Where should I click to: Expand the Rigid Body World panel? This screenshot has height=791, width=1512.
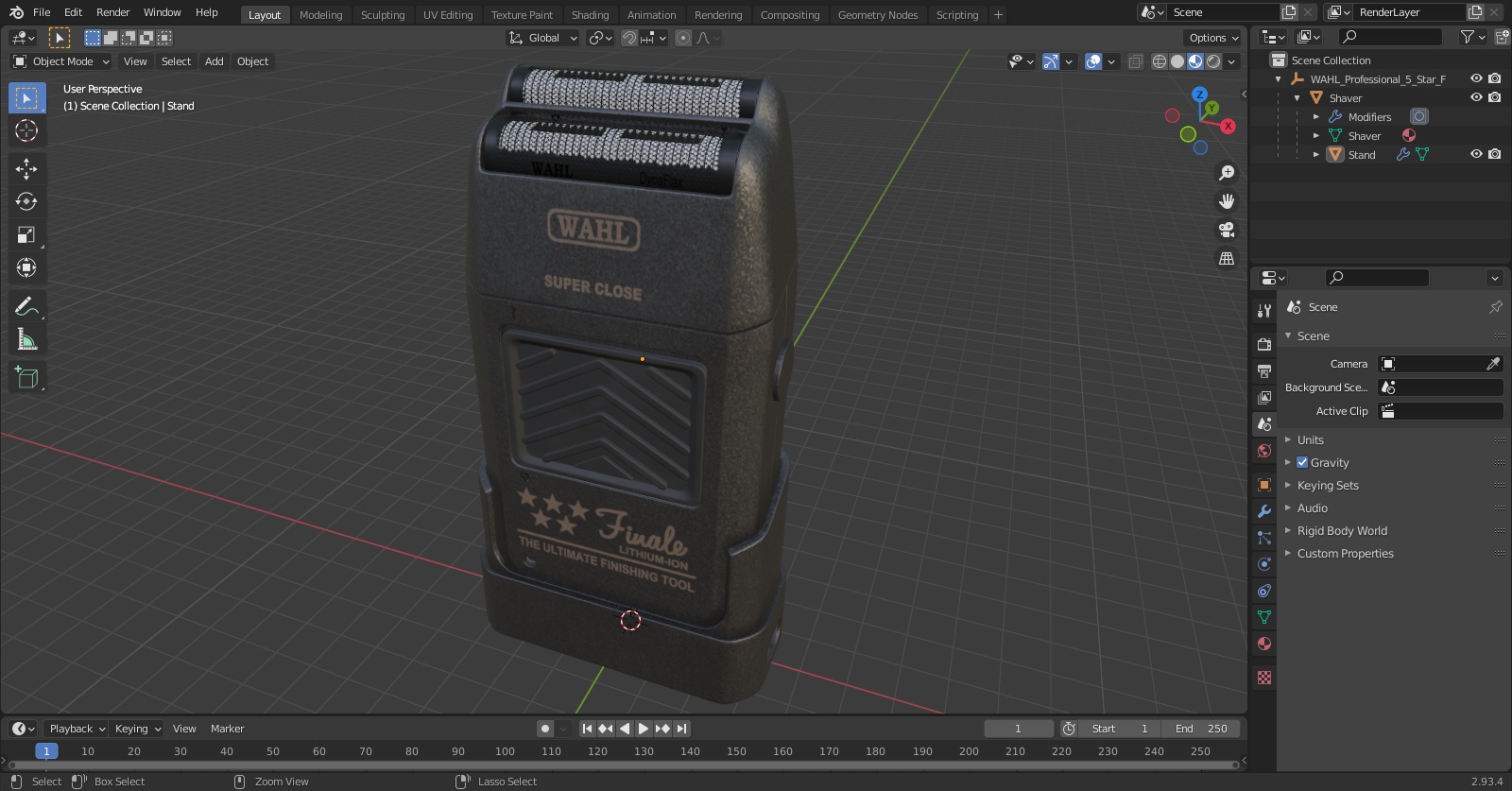[x=1342, y=530]
